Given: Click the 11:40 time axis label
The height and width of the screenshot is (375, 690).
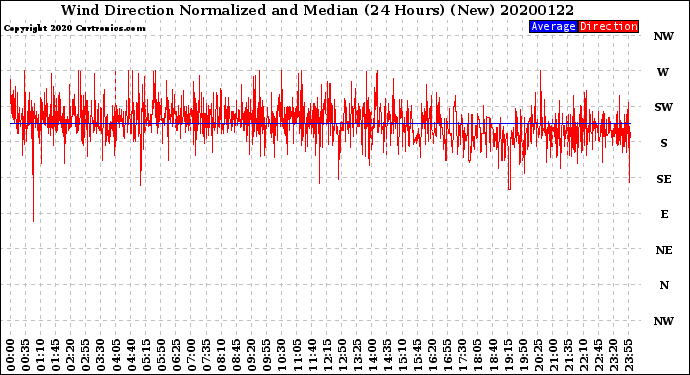Looking at the screenshot, I should click(x=312, y=355).
